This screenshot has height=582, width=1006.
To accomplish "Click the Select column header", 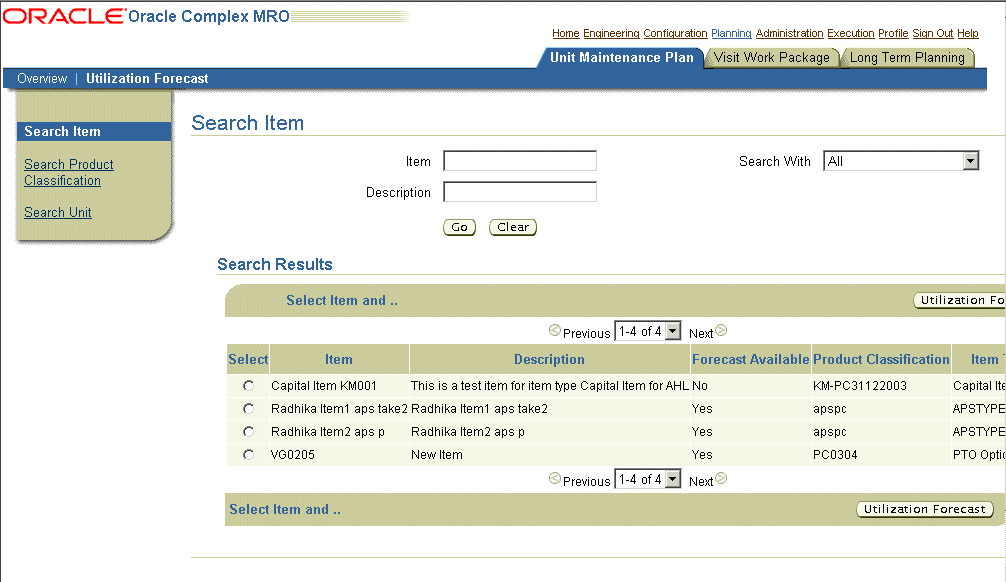I will coord(248,359).
